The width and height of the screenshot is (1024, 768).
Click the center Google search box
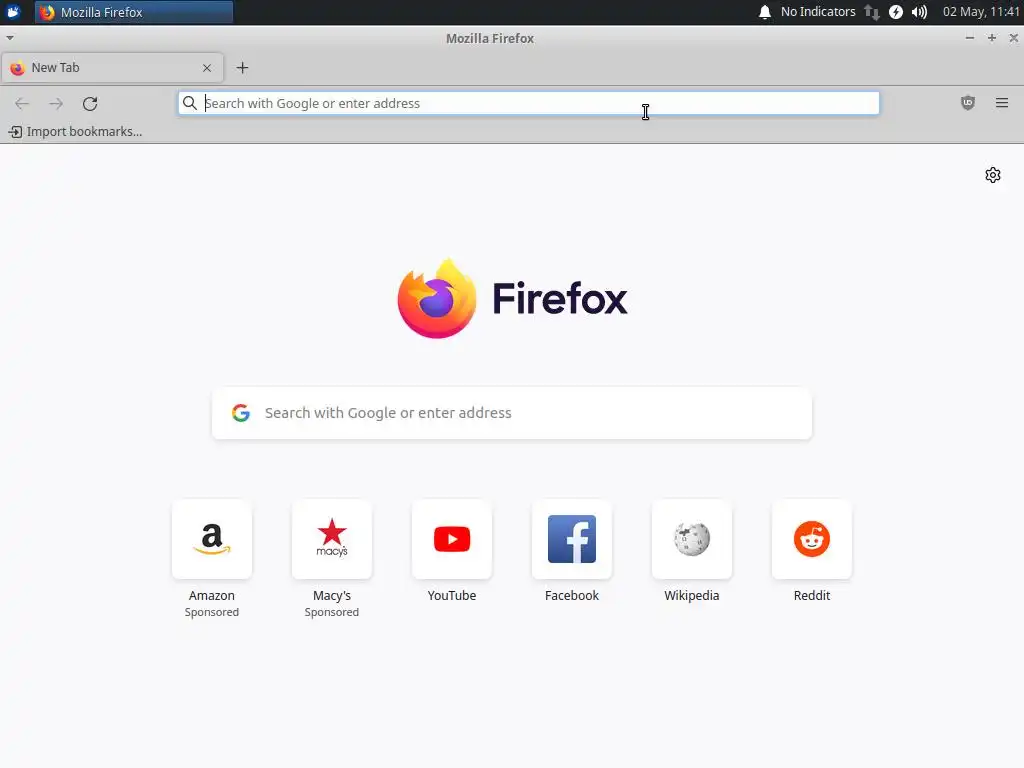[x=512, y=413]
